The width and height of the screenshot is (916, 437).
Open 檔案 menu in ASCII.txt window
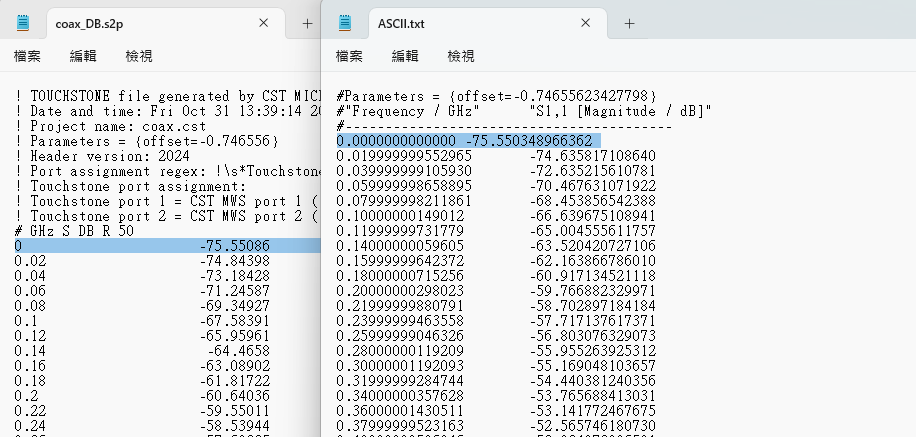click(x=349, y=56)
